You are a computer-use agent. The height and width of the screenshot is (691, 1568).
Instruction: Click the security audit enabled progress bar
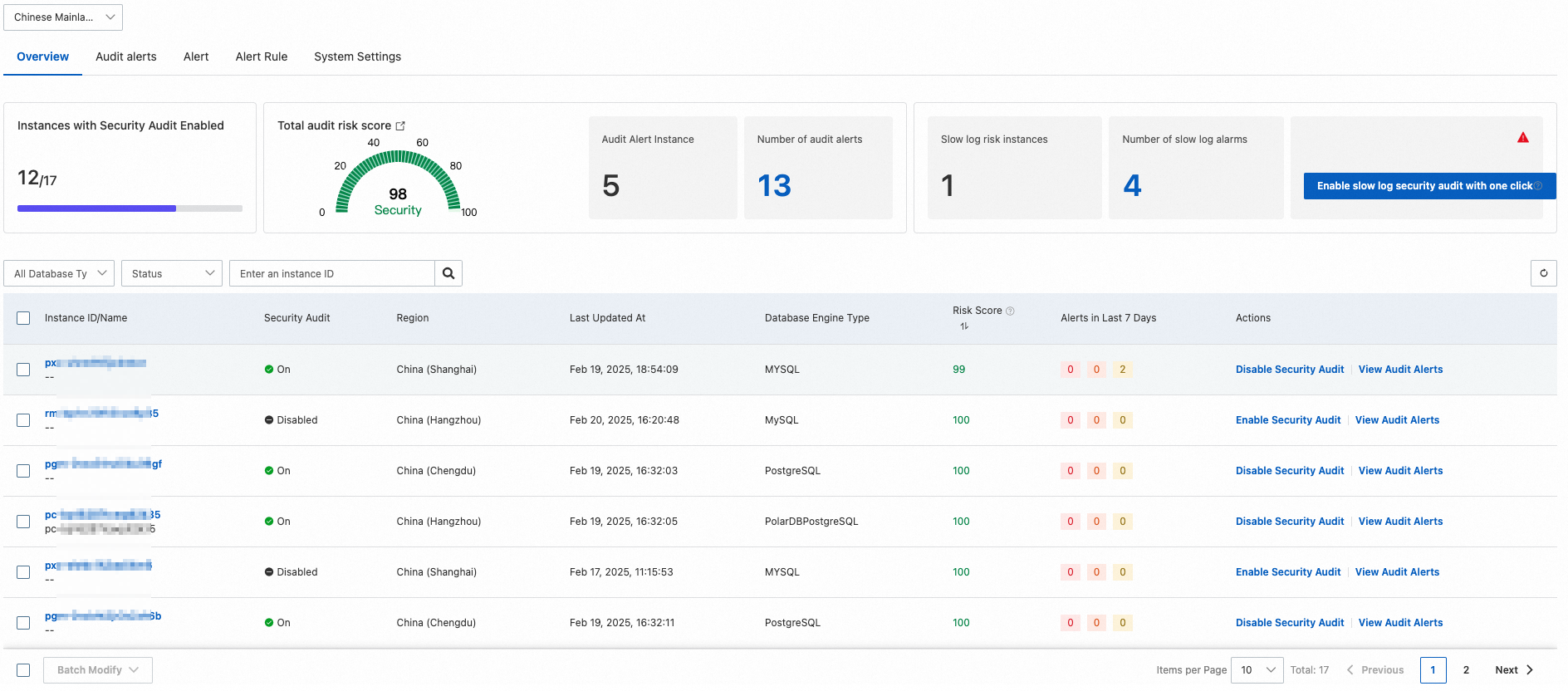(130, 208)
